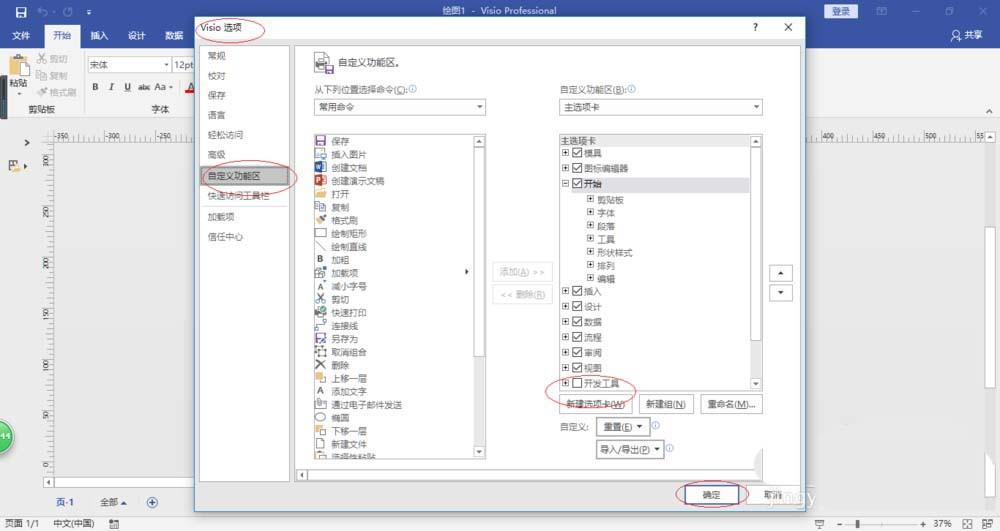
Task: Uncheck the 模具 tab checkbox
Action: click(x=577, y=153)
